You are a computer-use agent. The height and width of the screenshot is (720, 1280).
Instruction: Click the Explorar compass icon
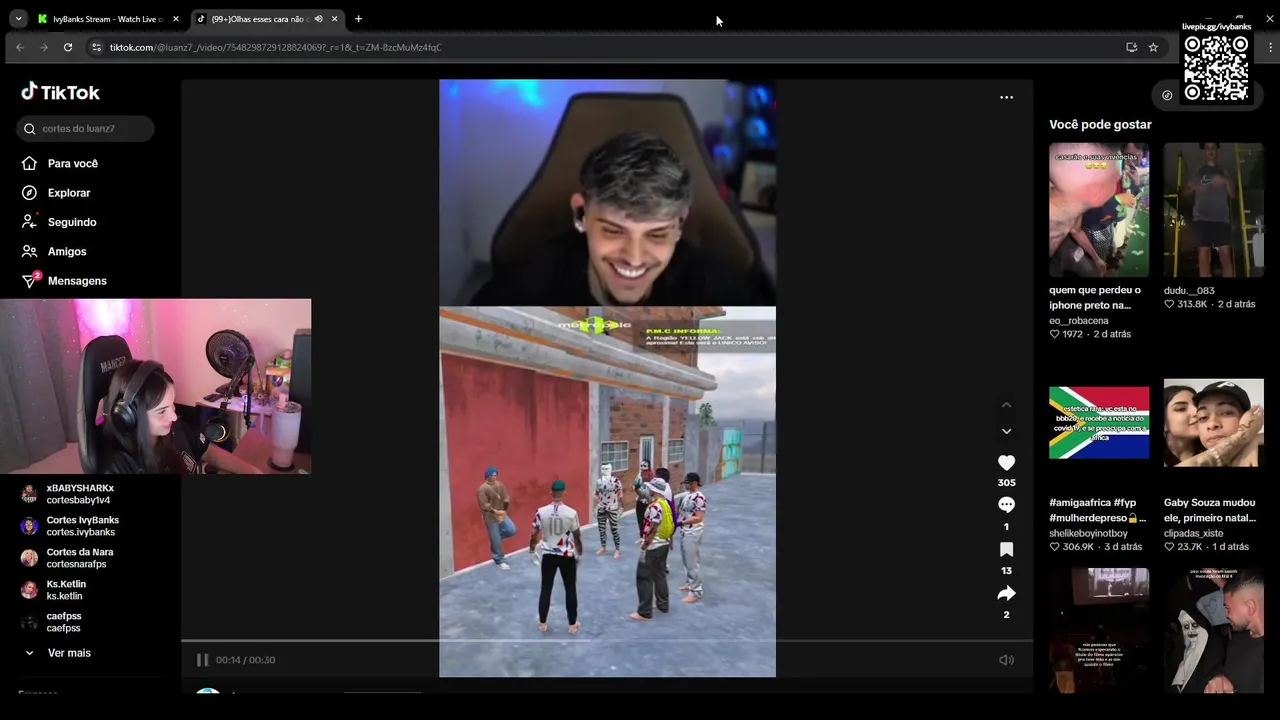[x=29, y=193]
